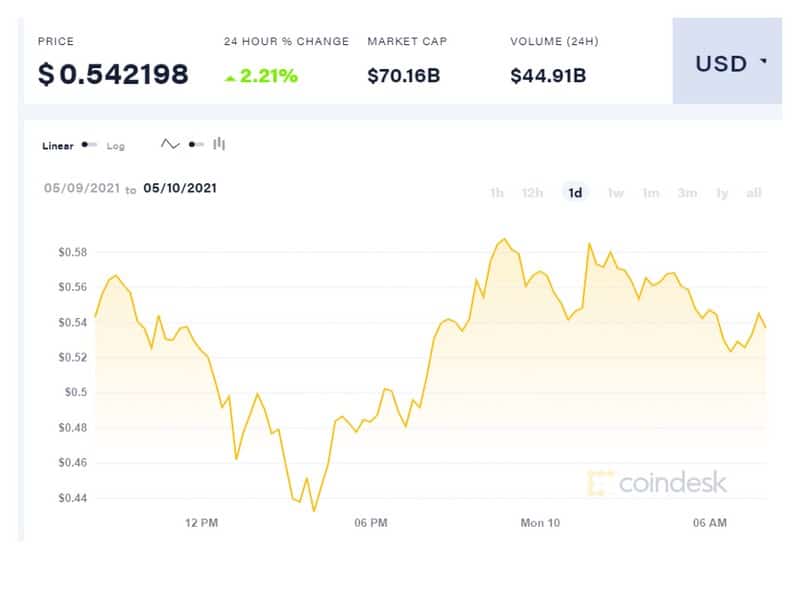Toggle the Linear/Log scale switch
This screenshot has height=594, width=800.
click(x=89, y=145)
